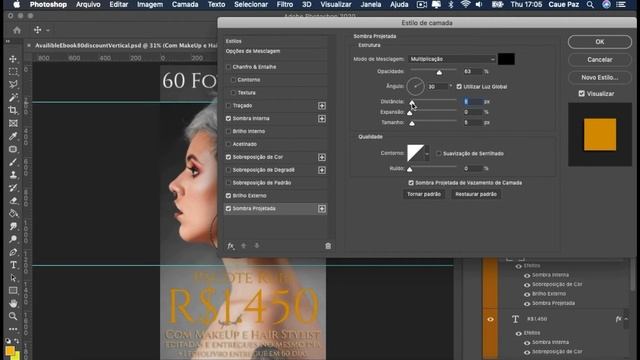Uncheck Sombra Interna in styles list
Image resolution: width=640 pixels, height=360 pixels.
coord(228,118)
